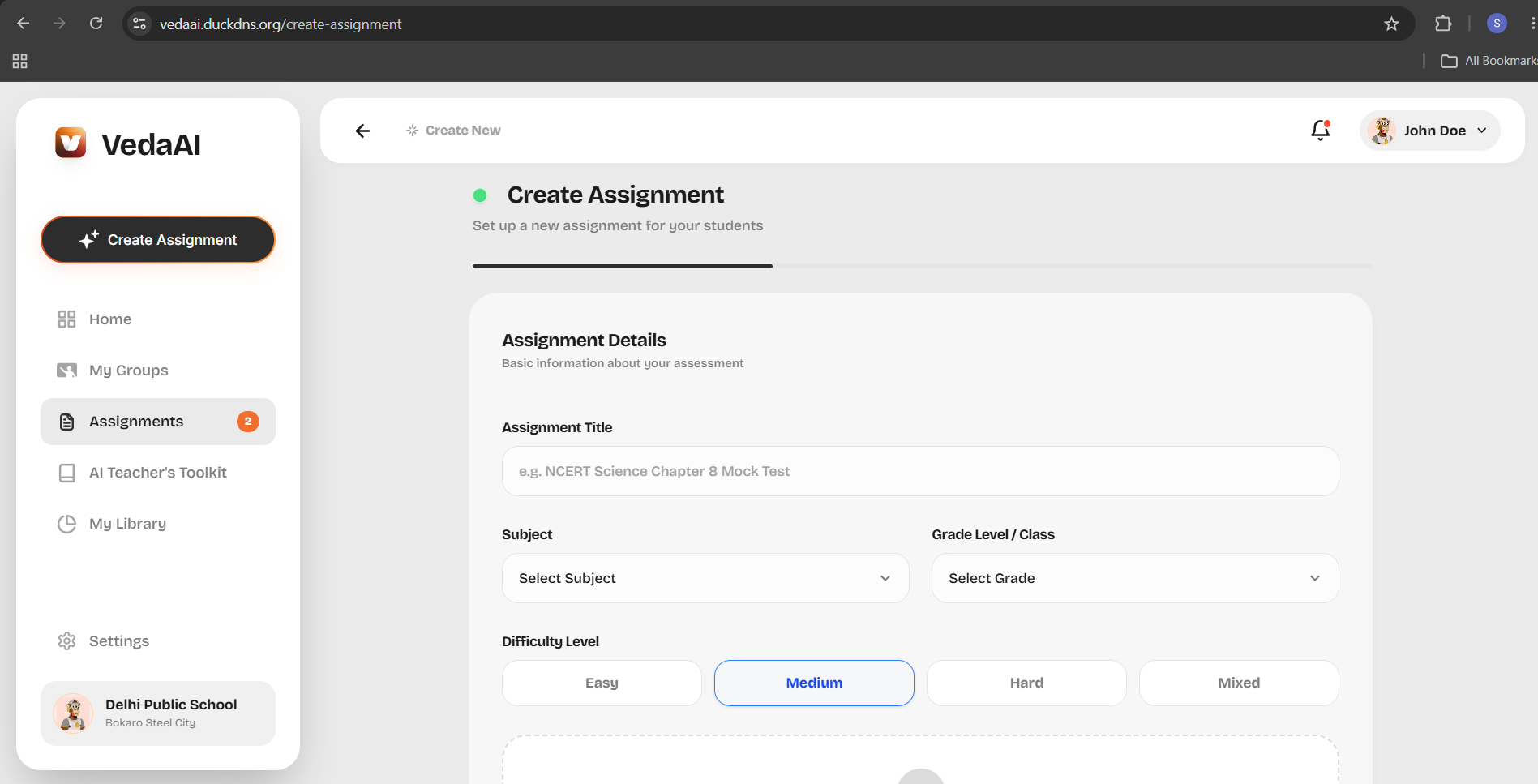The width and height of the screenshot is (1538, 784).
Task: Open the John Doe profile menu
Action: (1430, 131)
